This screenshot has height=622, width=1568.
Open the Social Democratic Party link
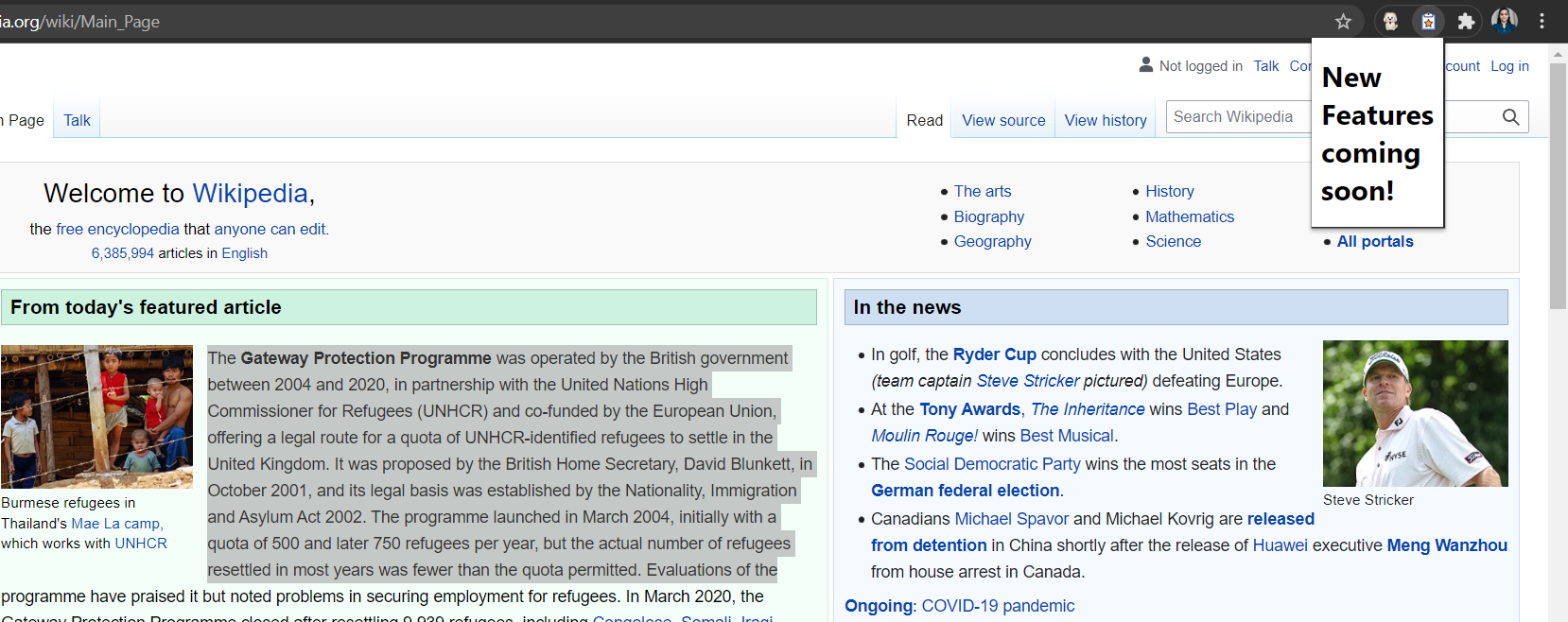[x=992, y=464]
